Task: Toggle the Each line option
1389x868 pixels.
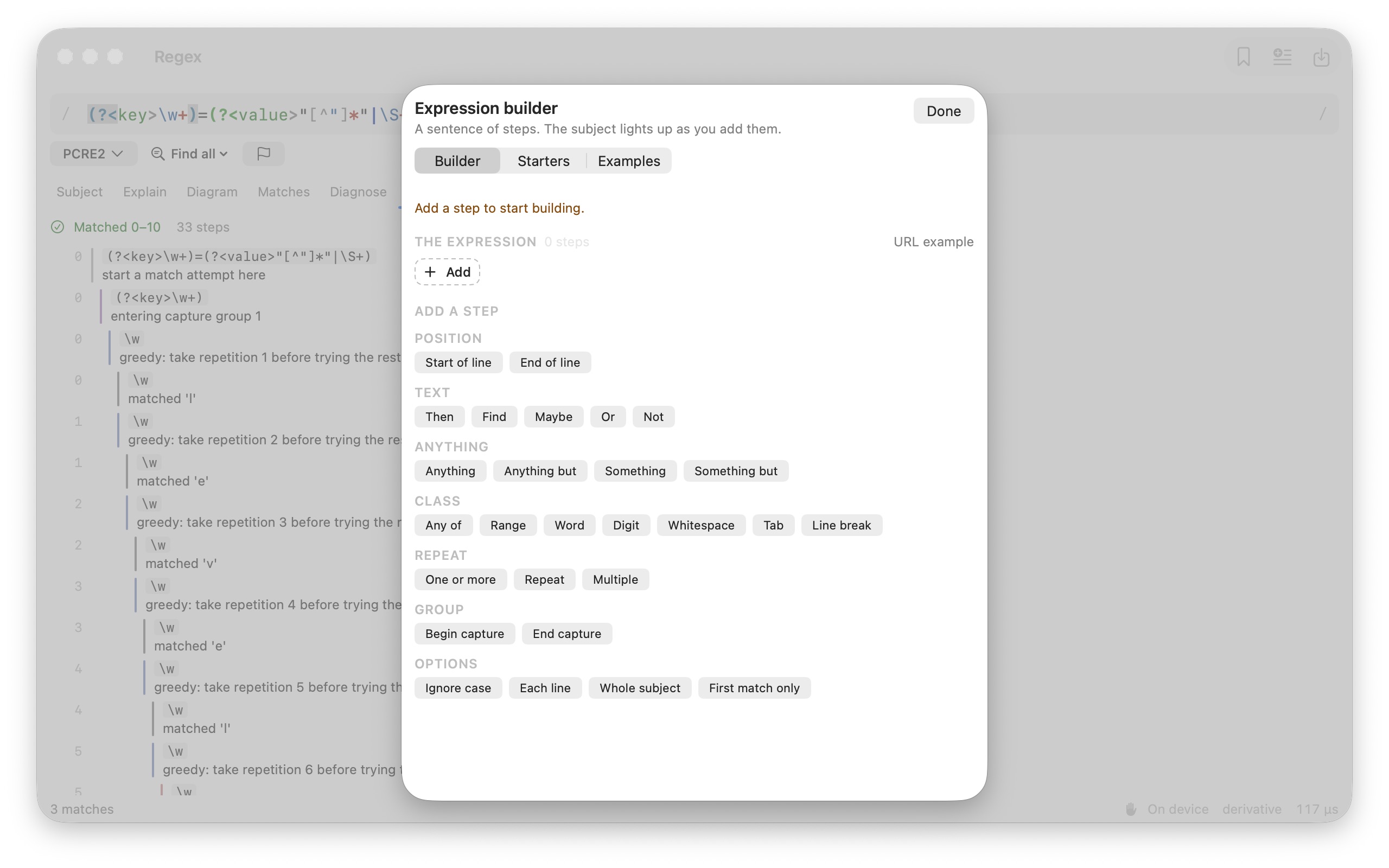Action: point(545,688)
